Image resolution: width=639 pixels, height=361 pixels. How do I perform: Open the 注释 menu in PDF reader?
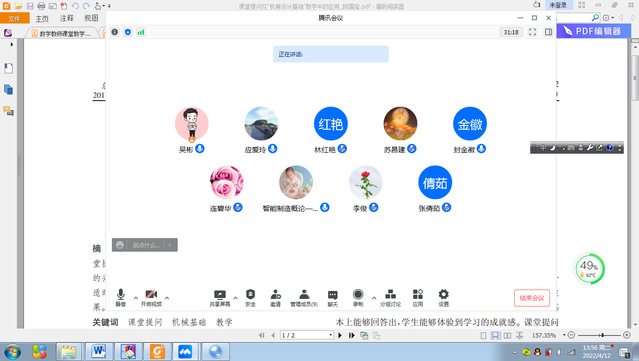click(66, 18)
